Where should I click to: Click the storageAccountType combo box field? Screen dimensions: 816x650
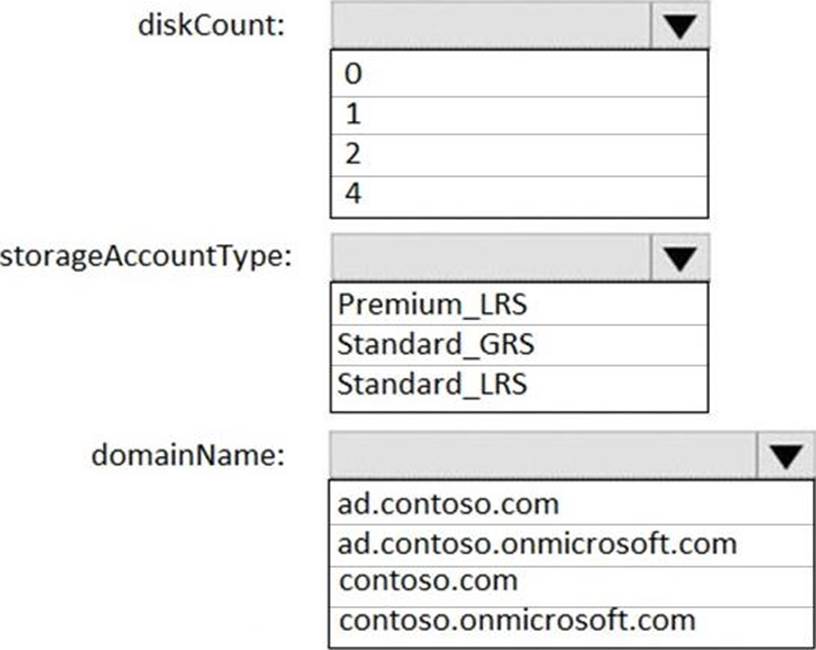490,258
